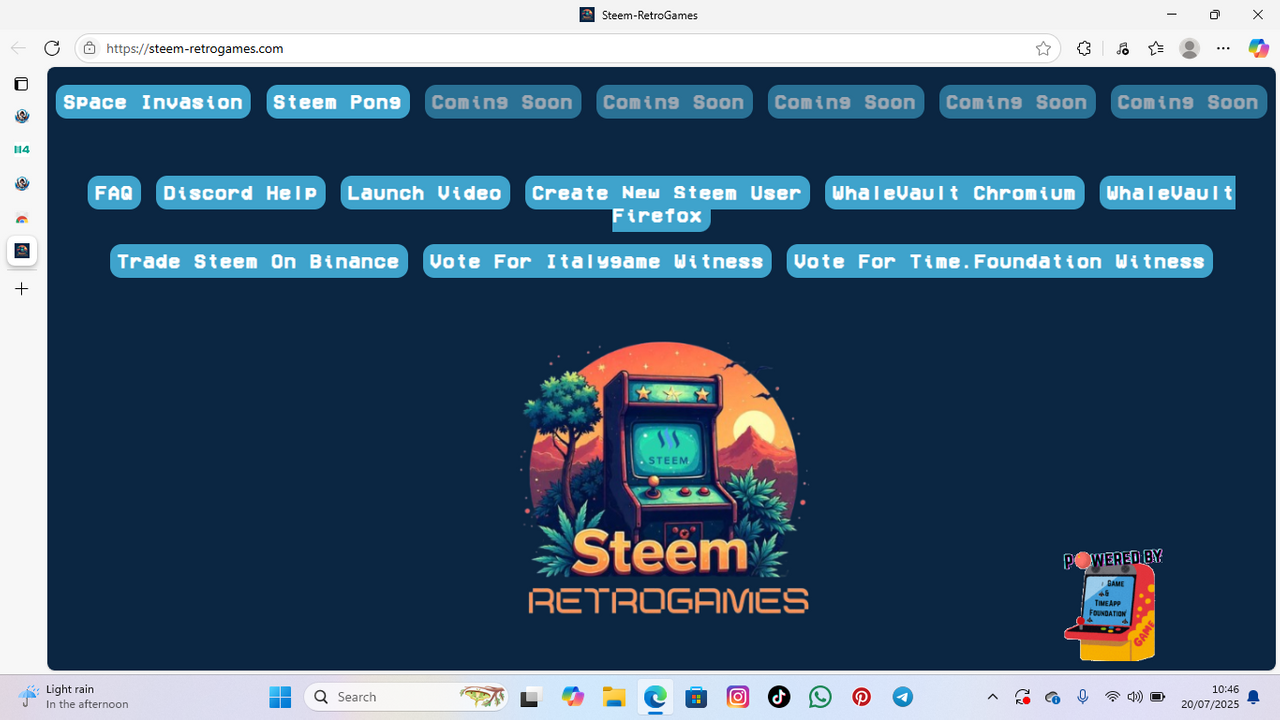
Task: Open the tab actions menu icon
Action: coord(21,84)
